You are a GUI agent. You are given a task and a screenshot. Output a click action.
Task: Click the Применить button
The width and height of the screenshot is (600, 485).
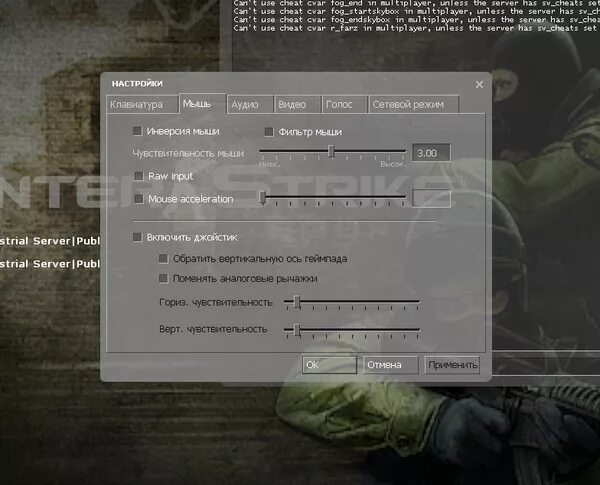(452, 365)
